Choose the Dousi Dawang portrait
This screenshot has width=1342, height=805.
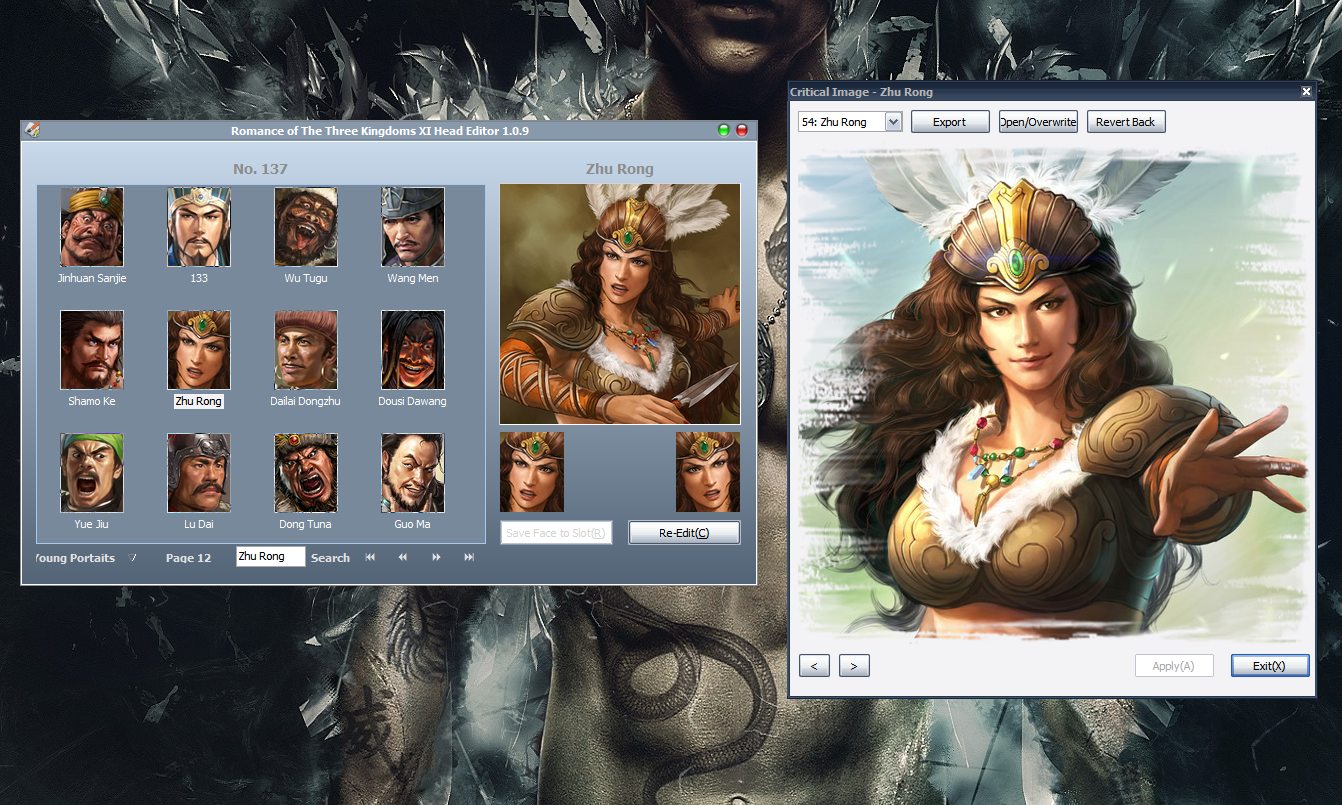point(413,350)
